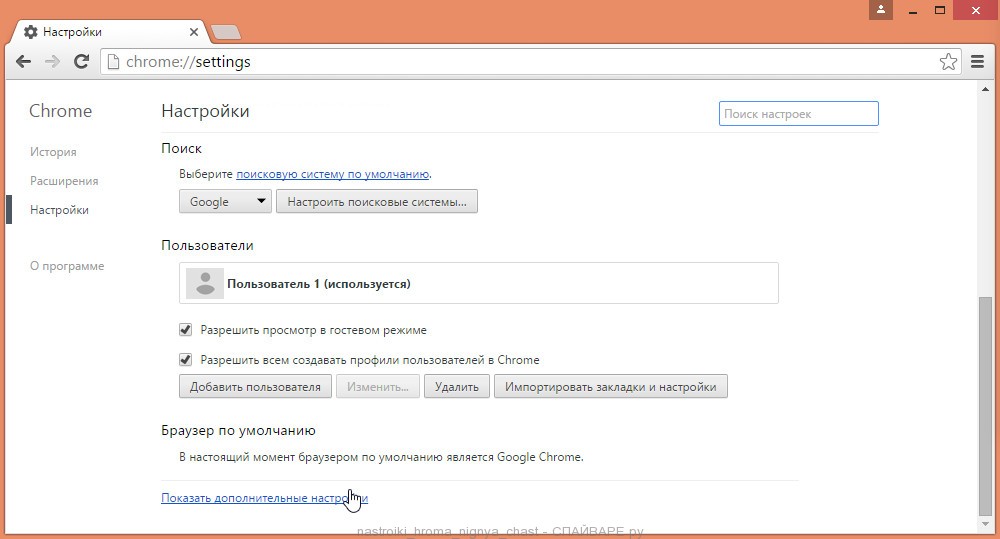Open История in the sidebar

53,152
